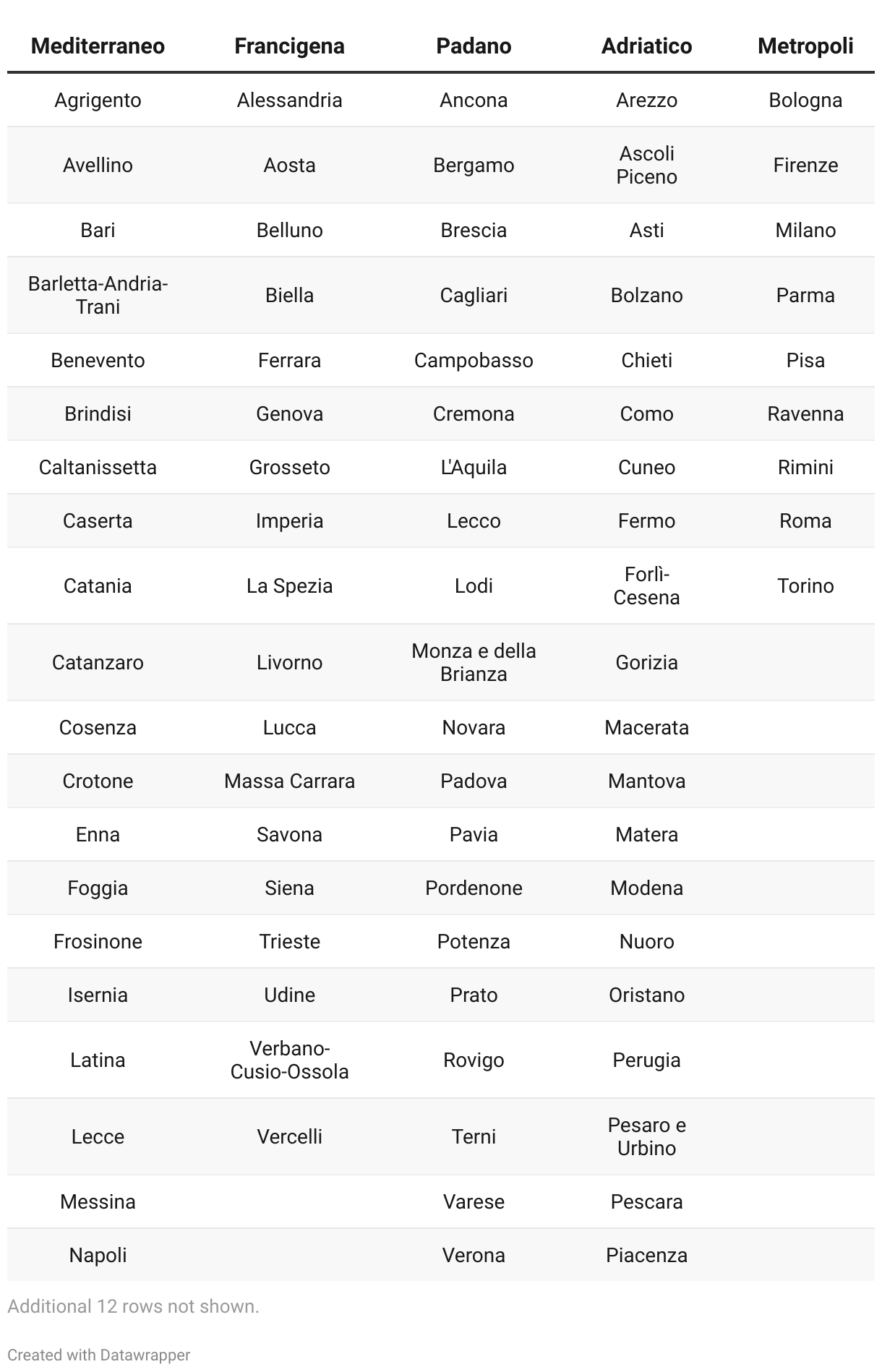Click the Bologna cell in Metropoli
Screen dimensions: 882x1372
click(x=805, y=100)
